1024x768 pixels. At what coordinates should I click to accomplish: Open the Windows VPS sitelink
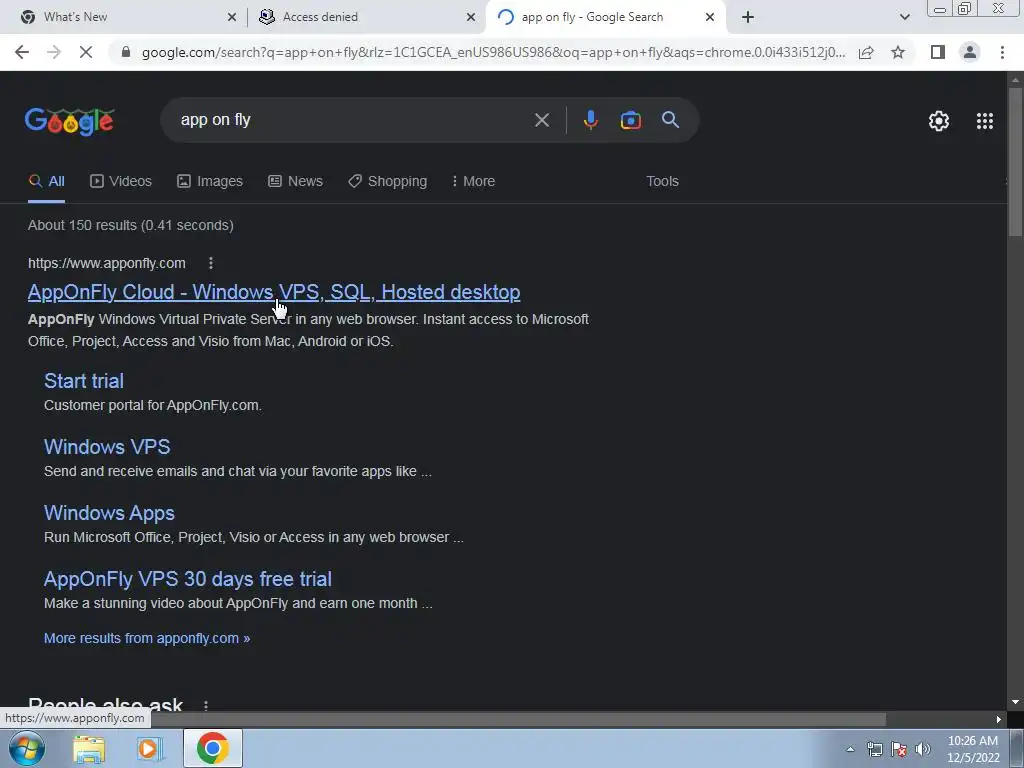coord(107,447)
